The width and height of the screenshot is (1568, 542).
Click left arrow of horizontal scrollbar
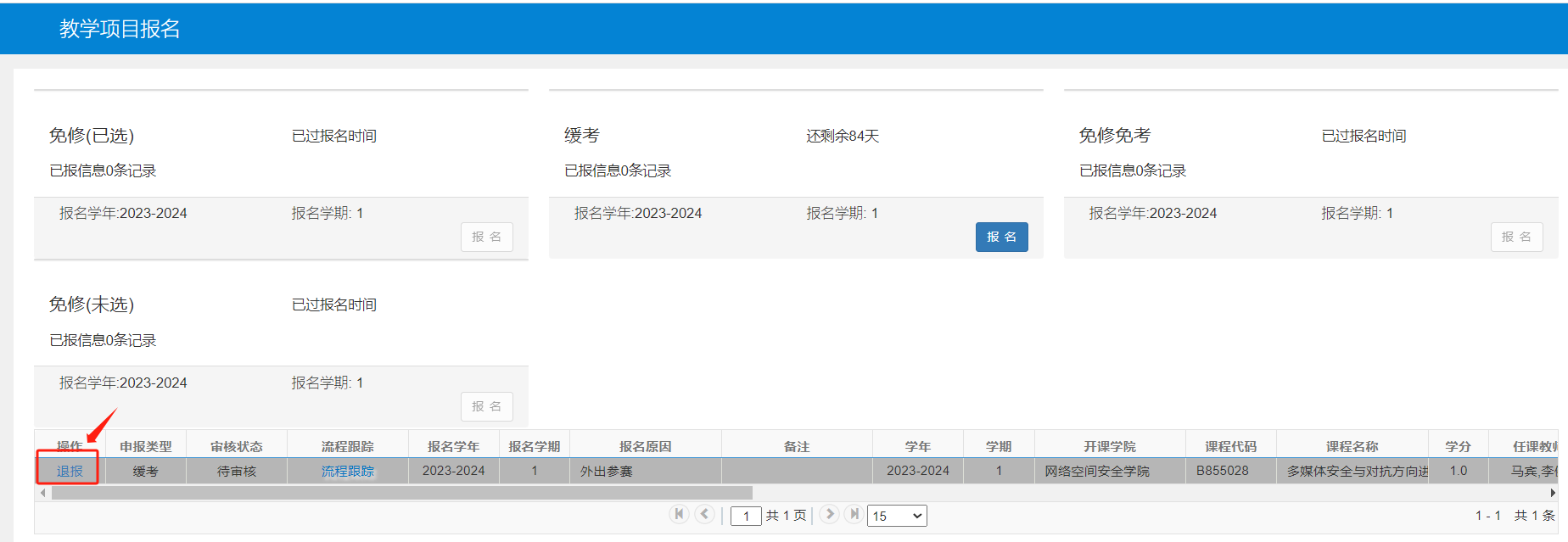(42, 493)
